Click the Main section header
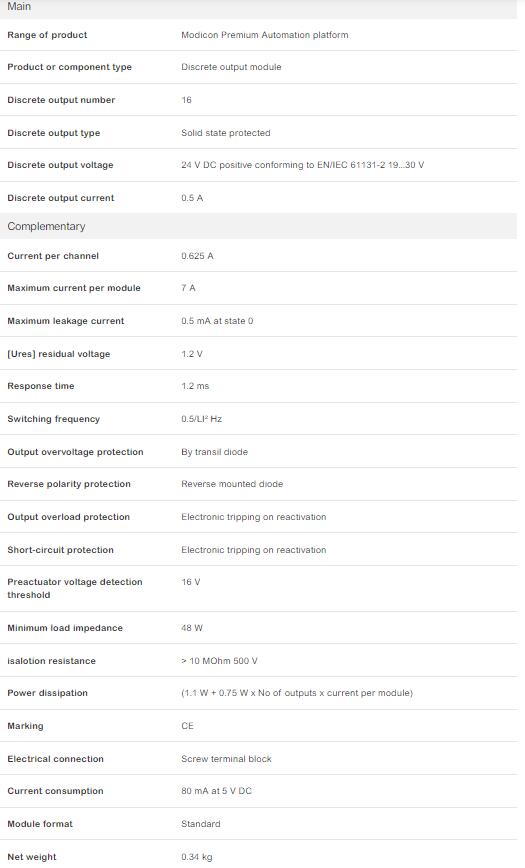 point(258,7)
